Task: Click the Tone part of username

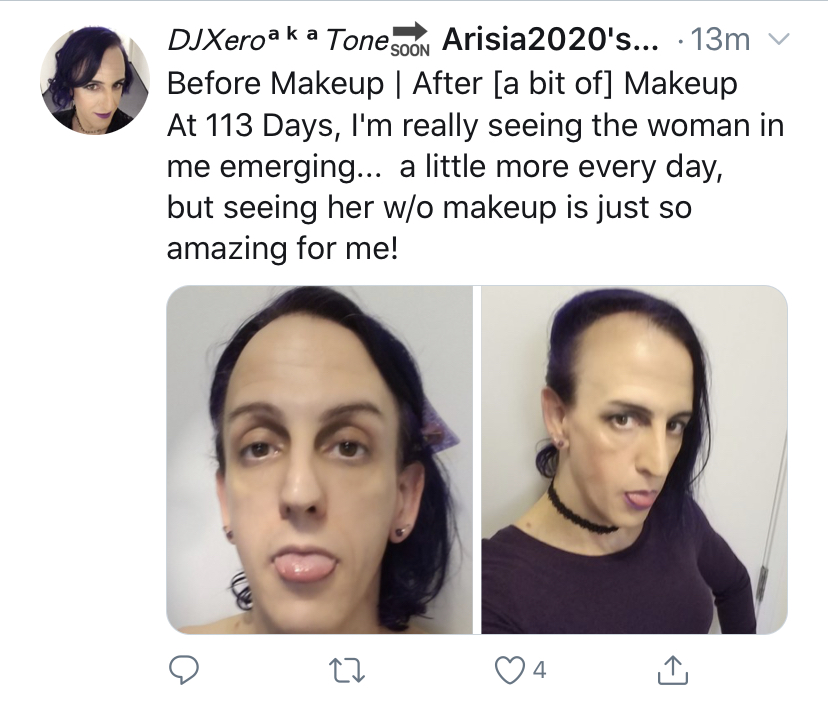Action: [357, 40]
